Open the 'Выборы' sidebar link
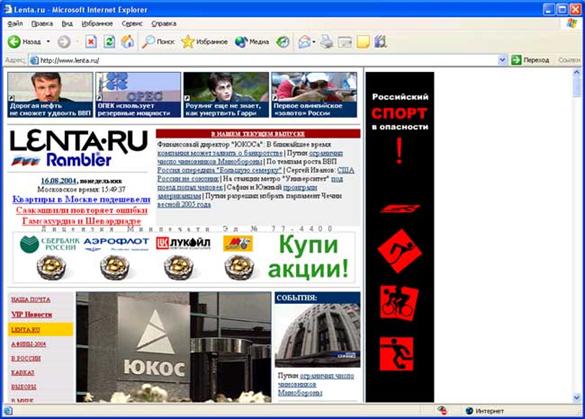Image resolution: width=585 pixels, height=419 pixels. point(24,387)
